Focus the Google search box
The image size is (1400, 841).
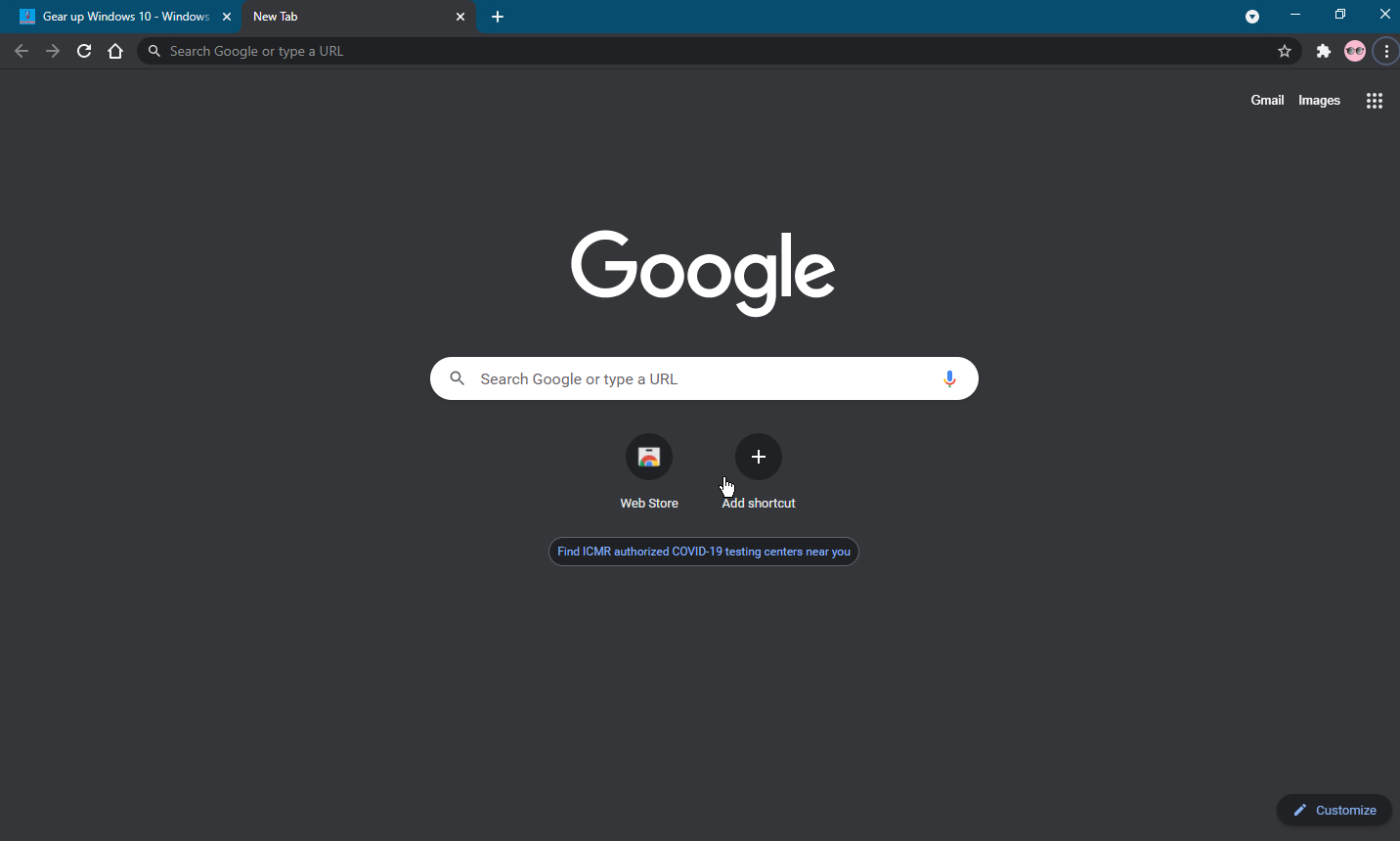click(704, 378)
